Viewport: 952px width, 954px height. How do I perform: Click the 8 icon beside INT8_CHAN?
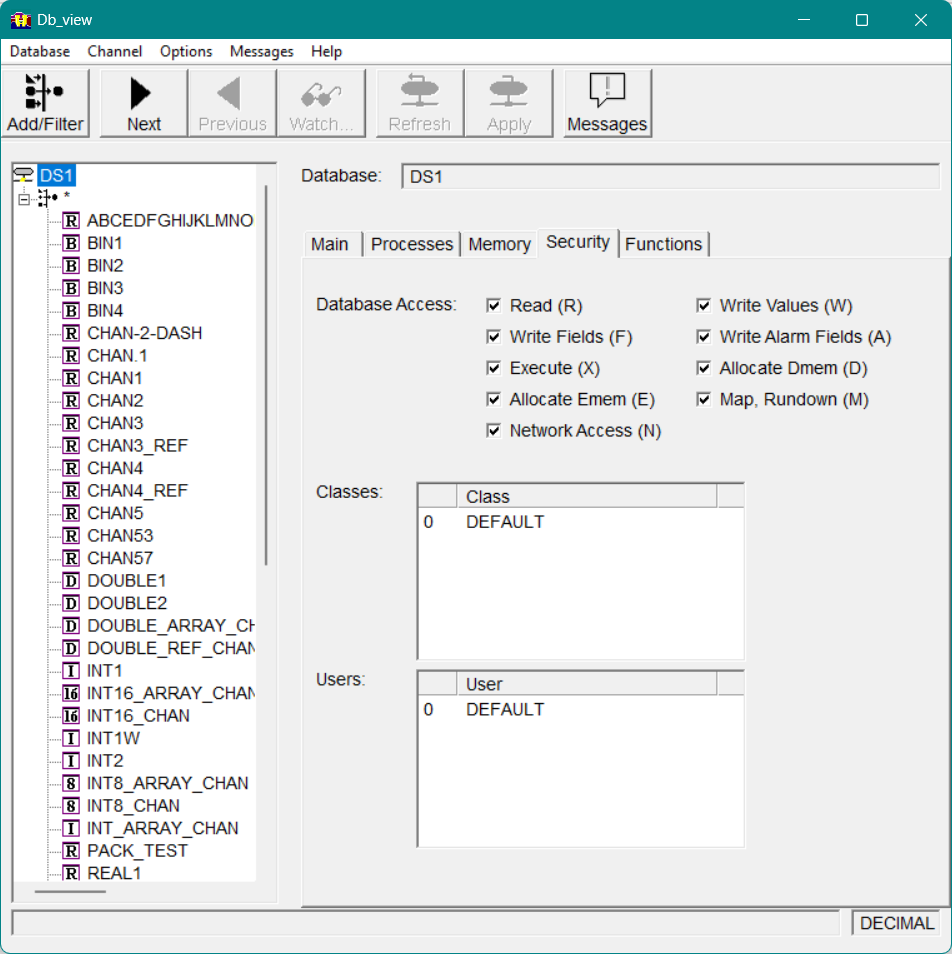[71, 806]
